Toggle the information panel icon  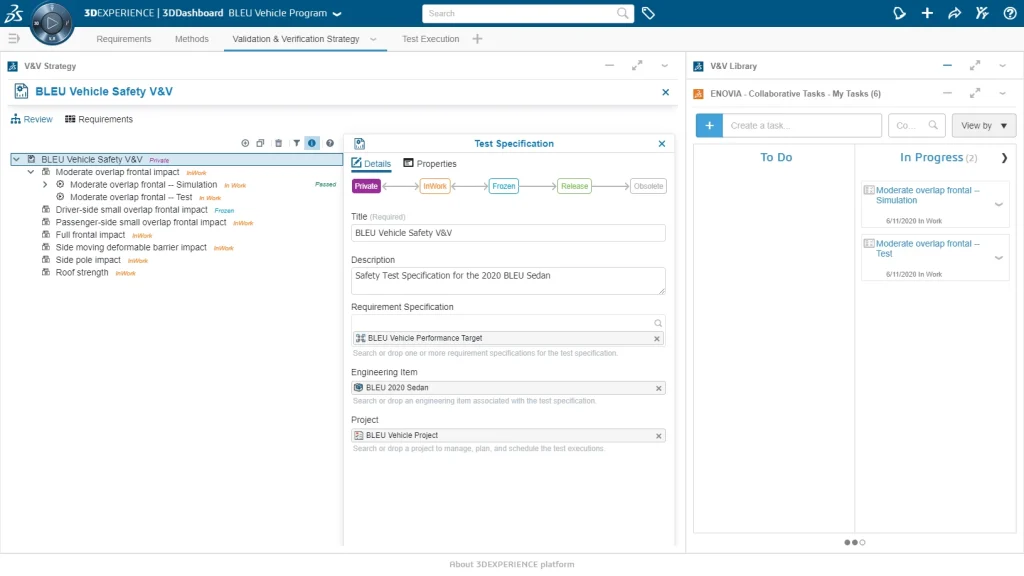coord(312,143)
